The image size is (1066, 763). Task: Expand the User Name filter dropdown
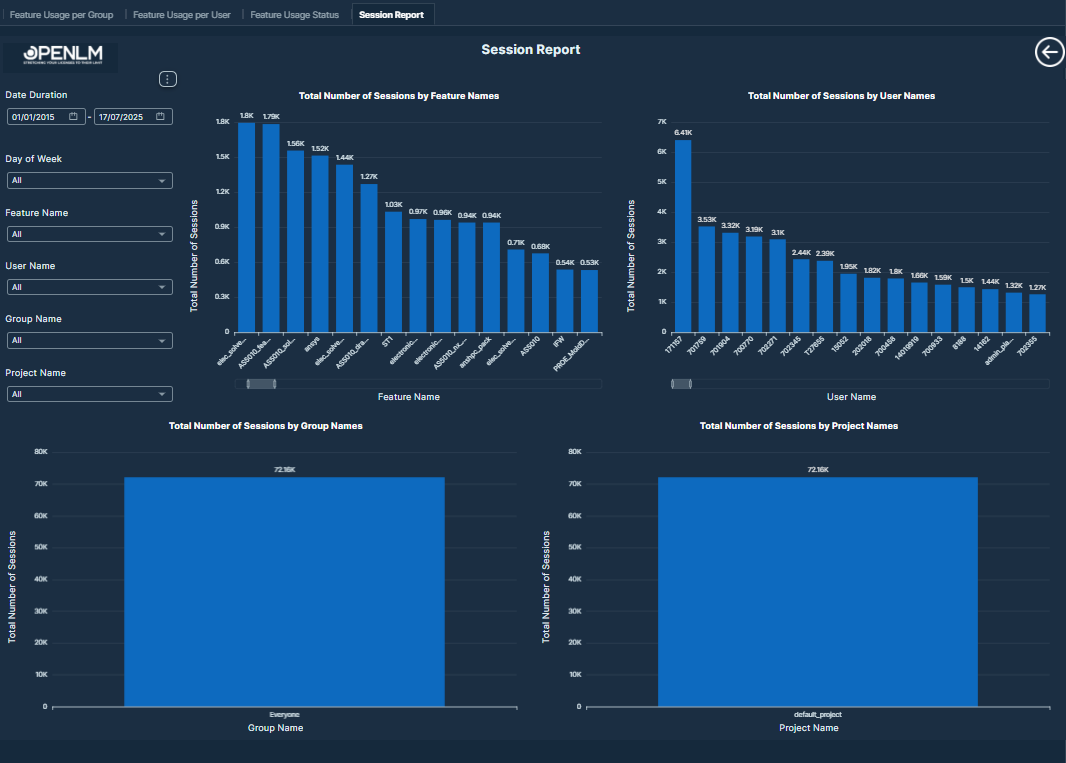point(89,287)
